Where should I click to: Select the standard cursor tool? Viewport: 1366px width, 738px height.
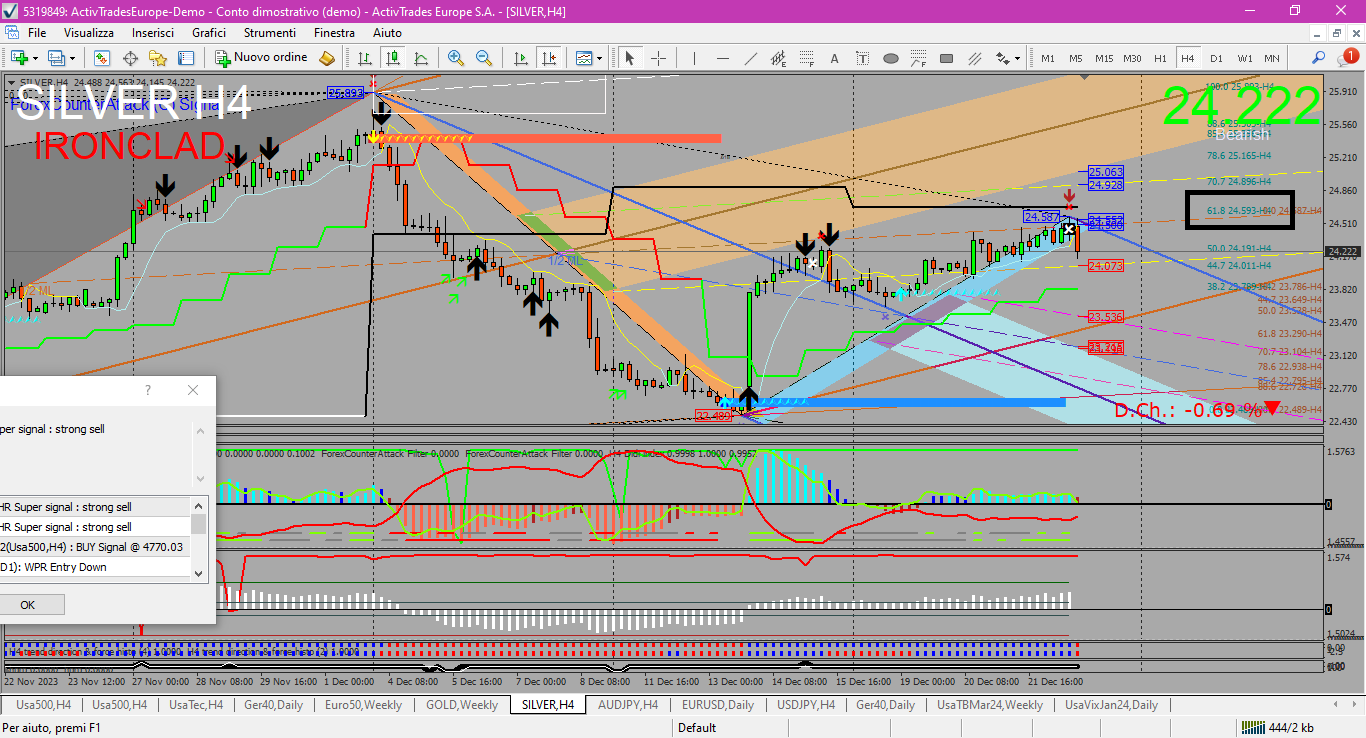pyautogui.click(x=630, y=58)
